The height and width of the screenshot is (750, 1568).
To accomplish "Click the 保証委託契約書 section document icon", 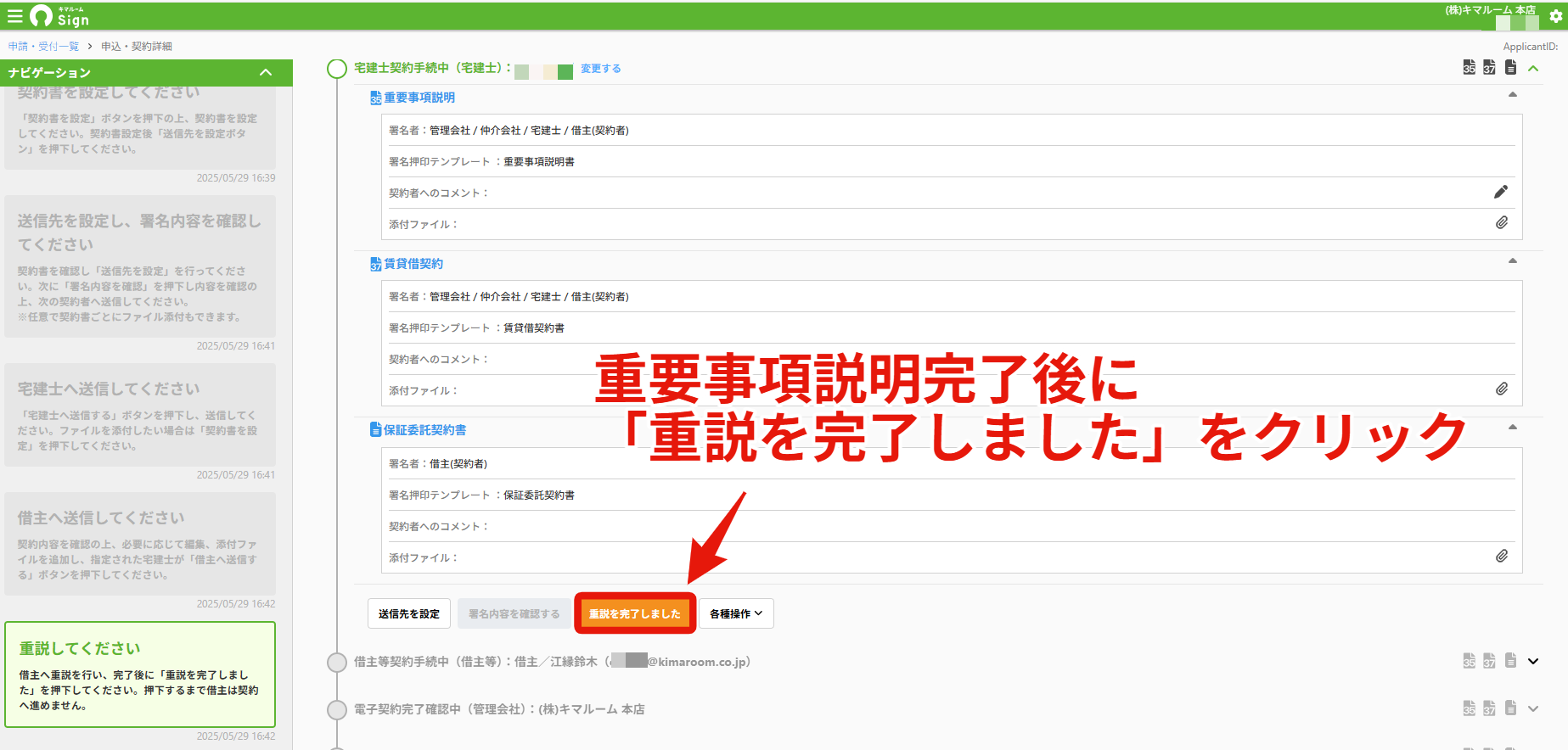I will [375, 430].
